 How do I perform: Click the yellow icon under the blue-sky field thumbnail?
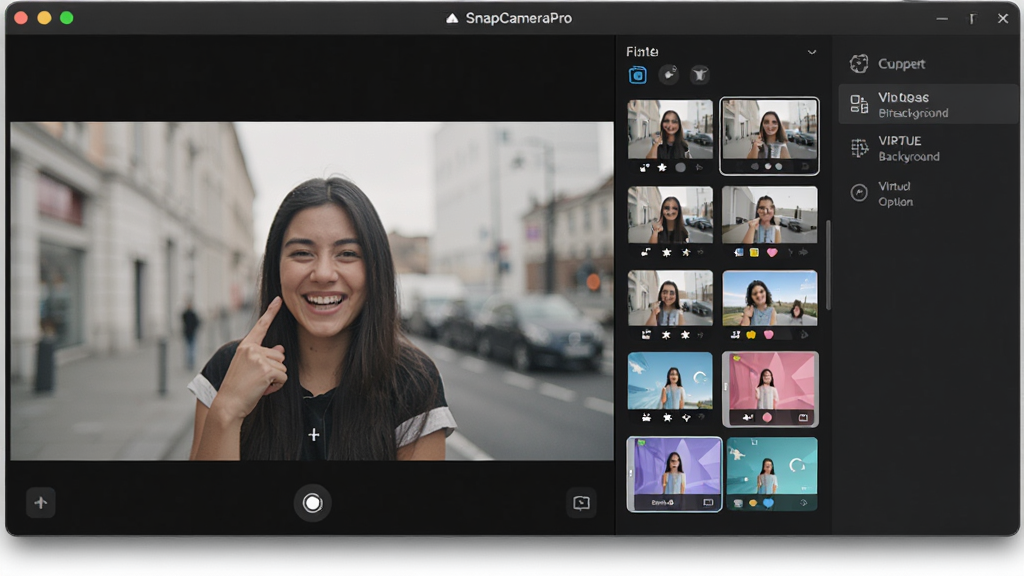coord(751,335)
